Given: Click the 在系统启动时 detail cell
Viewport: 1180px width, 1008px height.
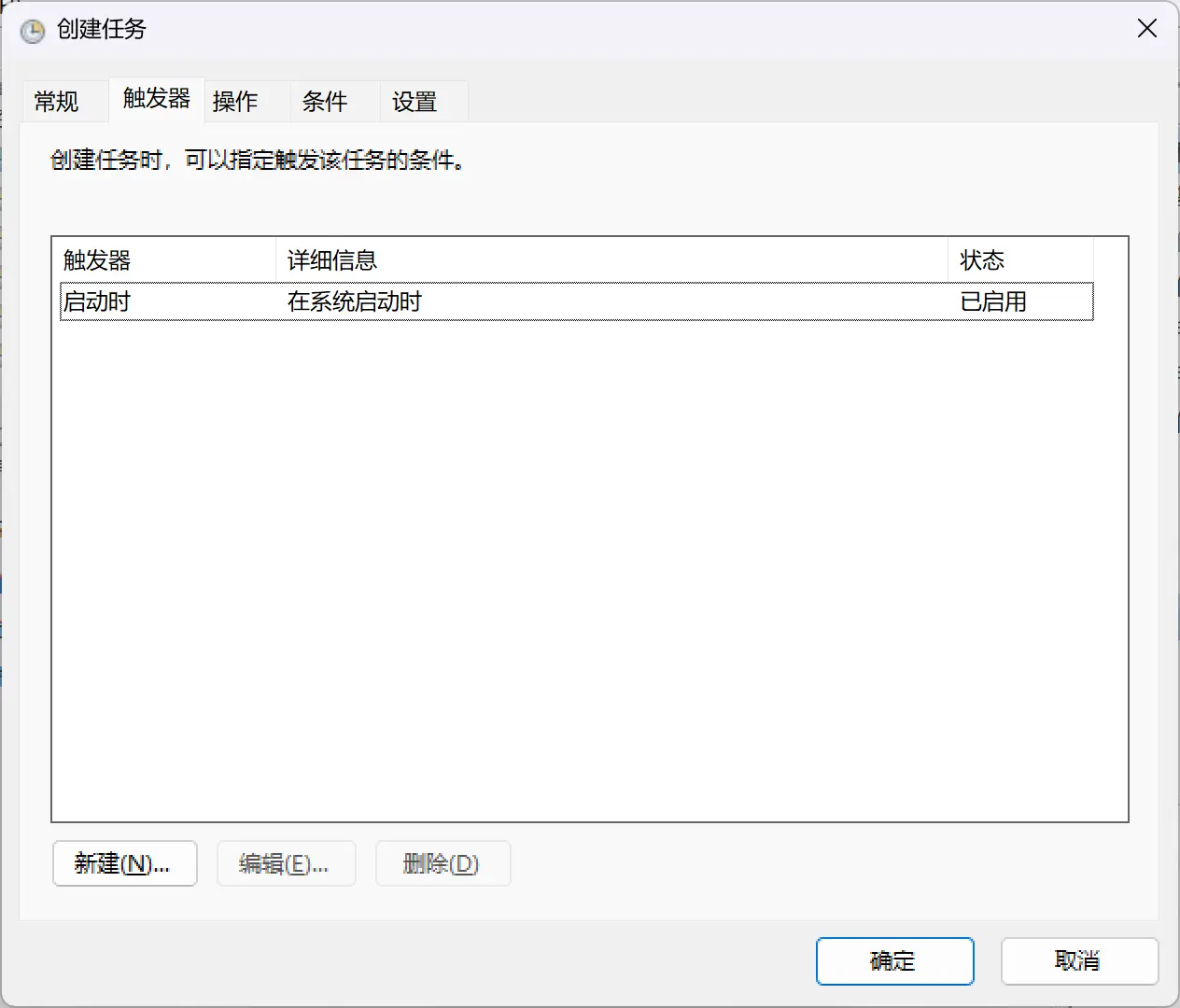Looking at the screenshot, I should [355, 301].
